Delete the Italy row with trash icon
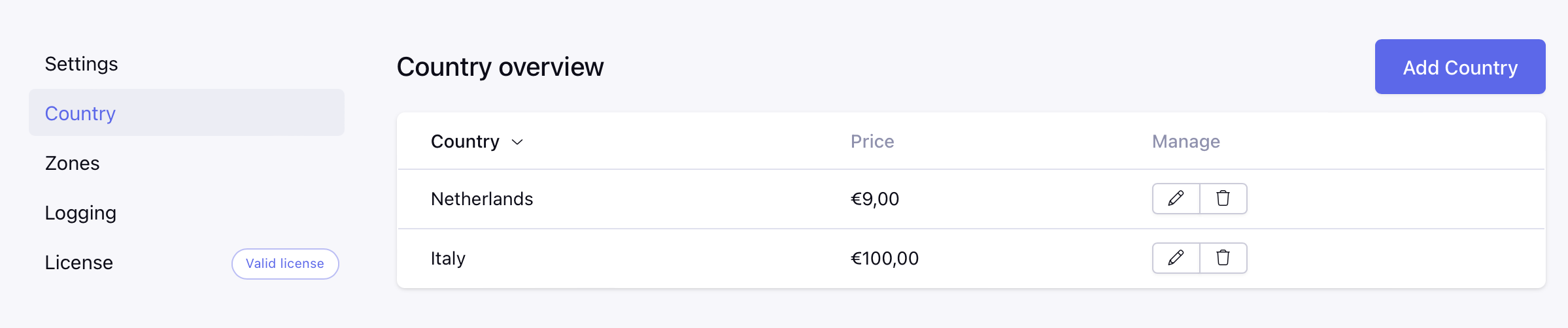Viewport: 1568px width, 328px height. (x=1223, y=258)
